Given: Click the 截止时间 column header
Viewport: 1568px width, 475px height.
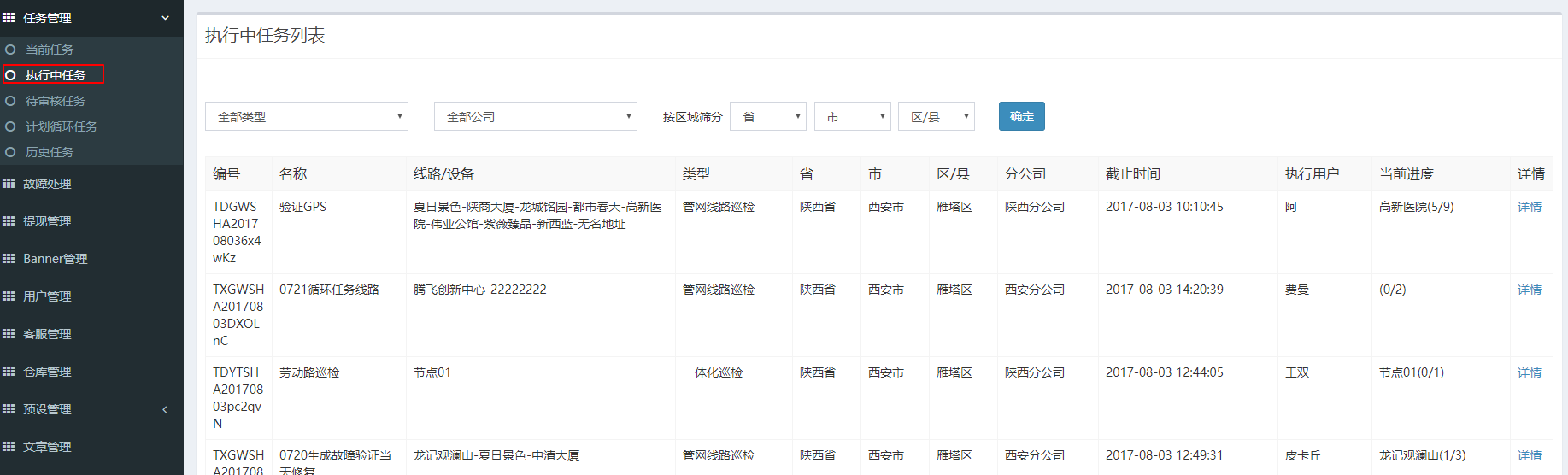Looking at the screenshot, I should click(x=1133, y=173).
